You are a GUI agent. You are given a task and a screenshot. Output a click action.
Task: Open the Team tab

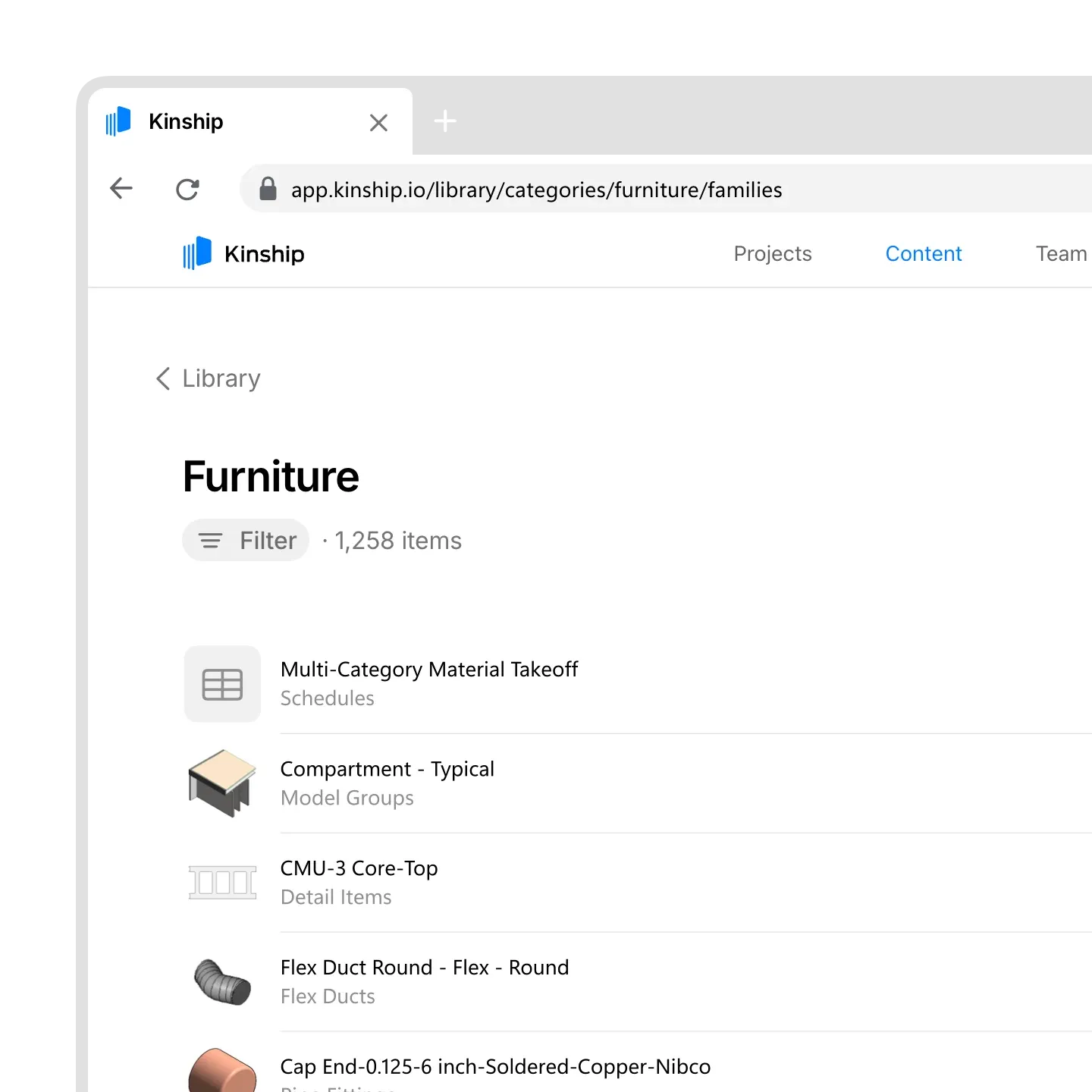tap(1062, 253)
